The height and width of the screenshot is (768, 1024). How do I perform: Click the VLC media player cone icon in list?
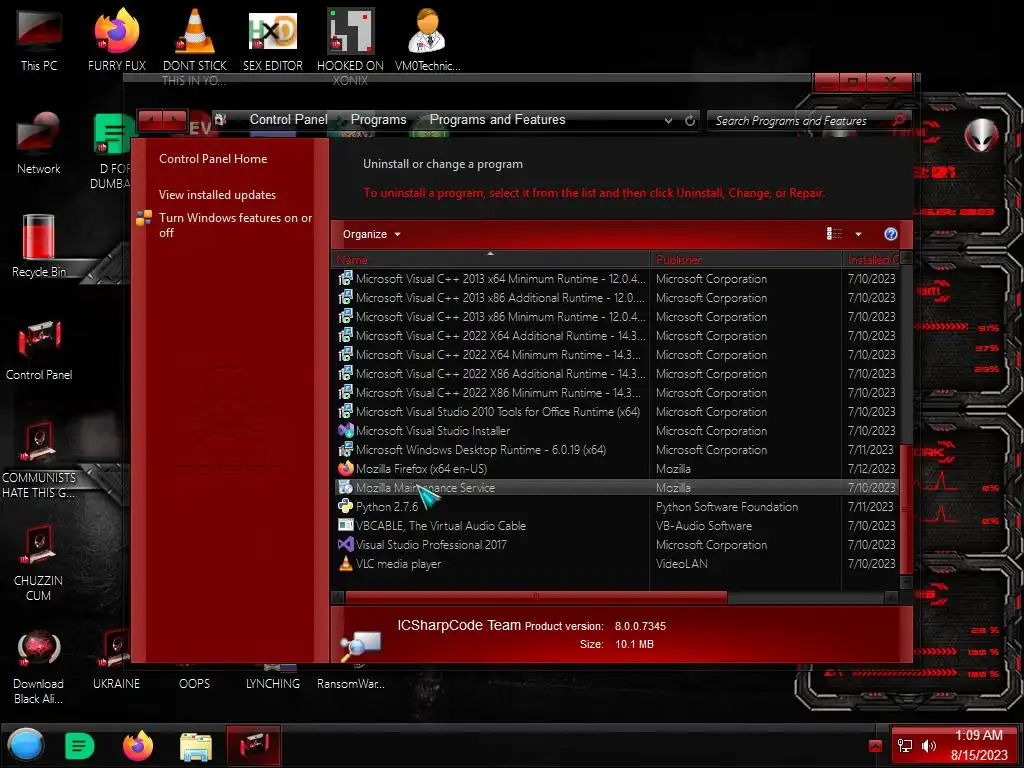coord(345,563)
